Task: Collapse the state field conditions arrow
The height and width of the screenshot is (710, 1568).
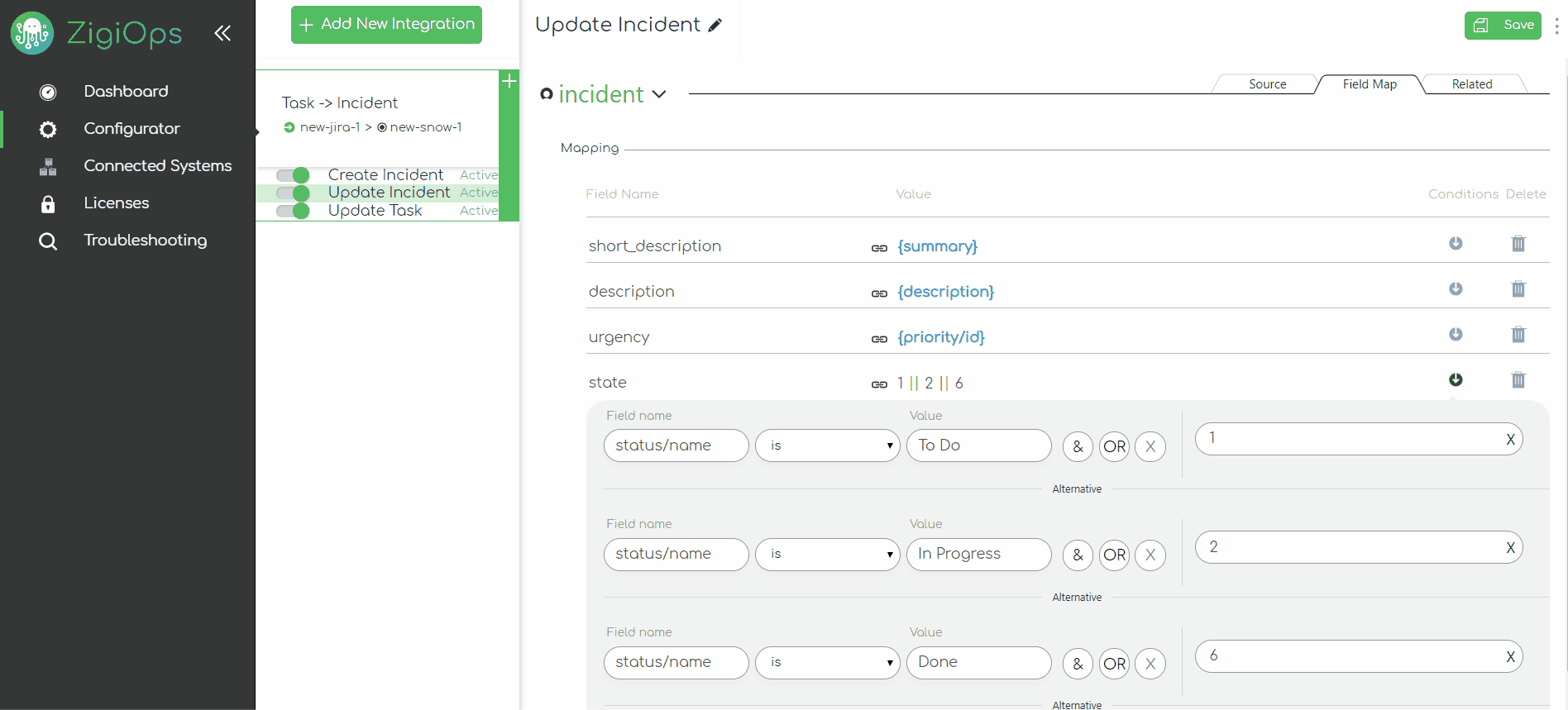Action: click(1456, 380)
